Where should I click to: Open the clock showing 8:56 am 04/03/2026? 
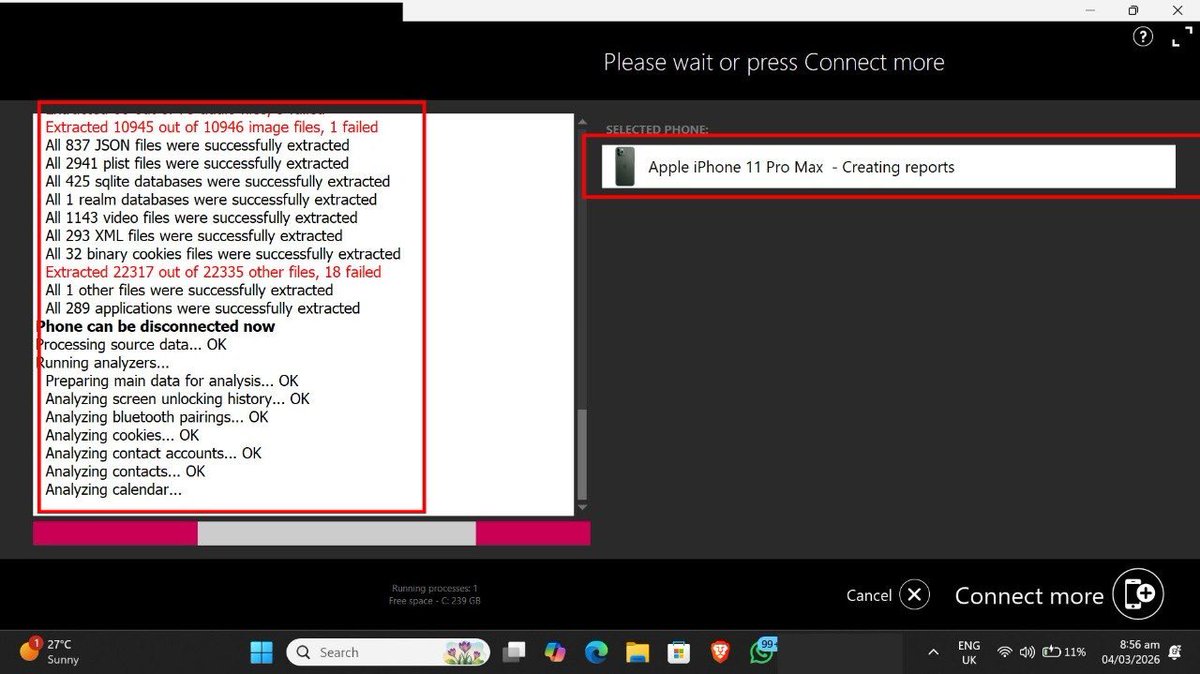pyautogui.click(x=1131, y=652)
